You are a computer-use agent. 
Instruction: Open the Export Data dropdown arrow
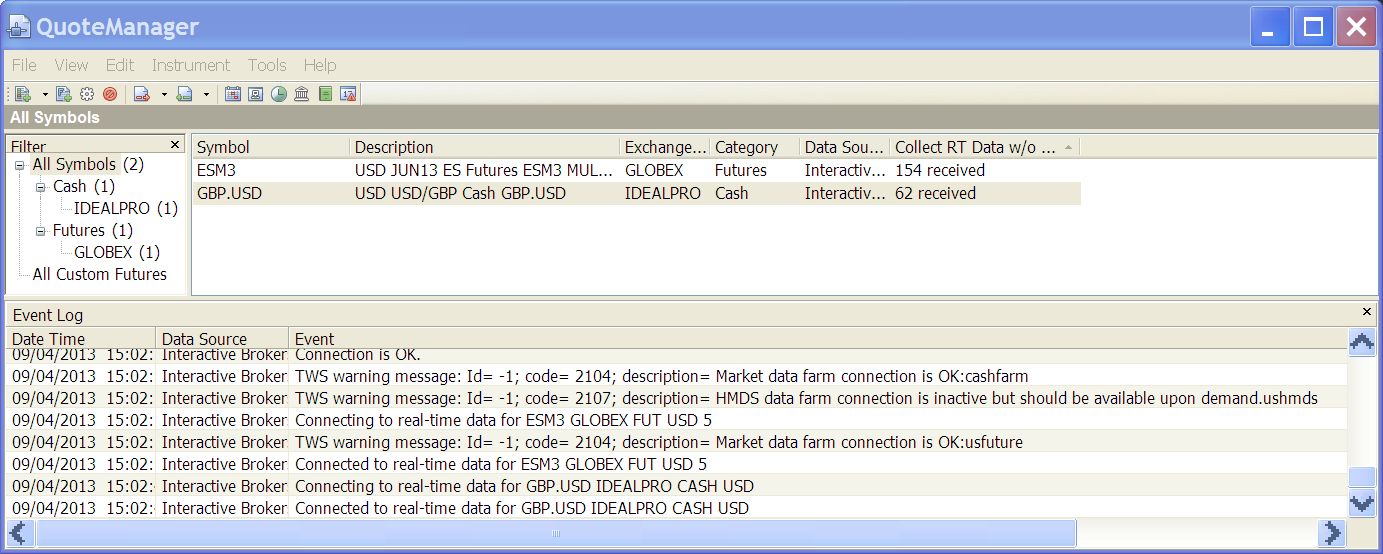click(164, 94)
